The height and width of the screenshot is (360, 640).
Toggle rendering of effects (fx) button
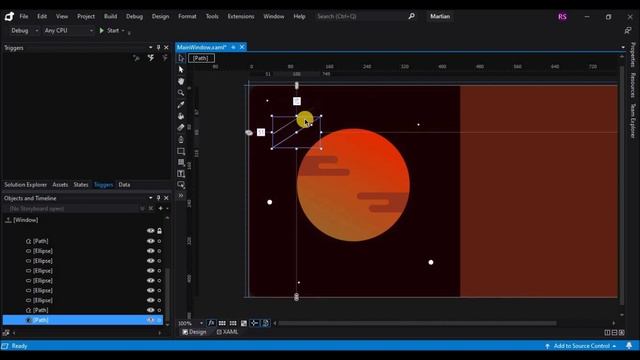point(211,323)
